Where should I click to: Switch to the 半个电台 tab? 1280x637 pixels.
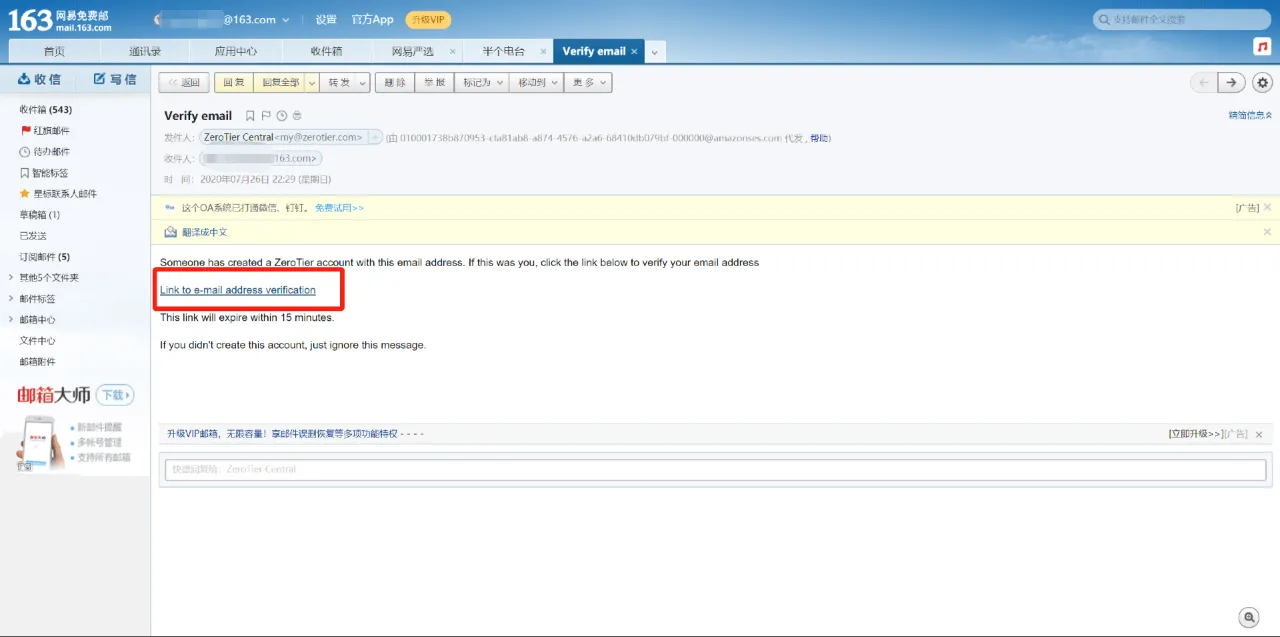[503, 52]
